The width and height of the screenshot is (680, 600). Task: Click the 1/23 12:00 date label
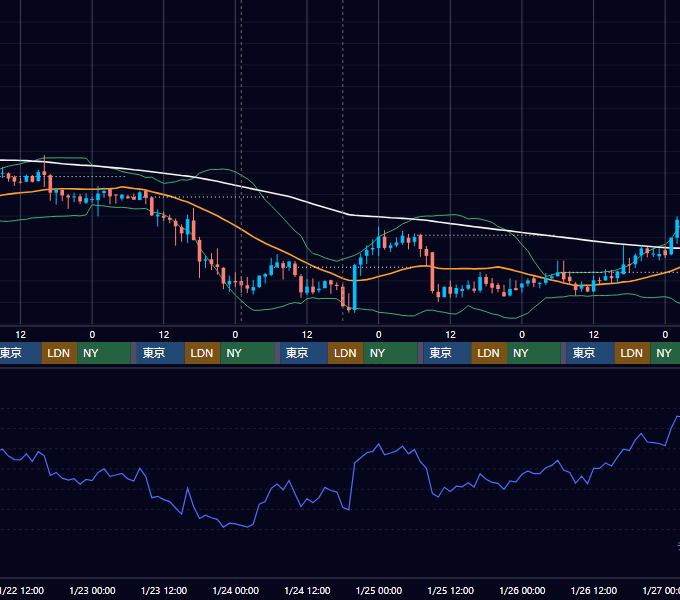pos(164,590)
